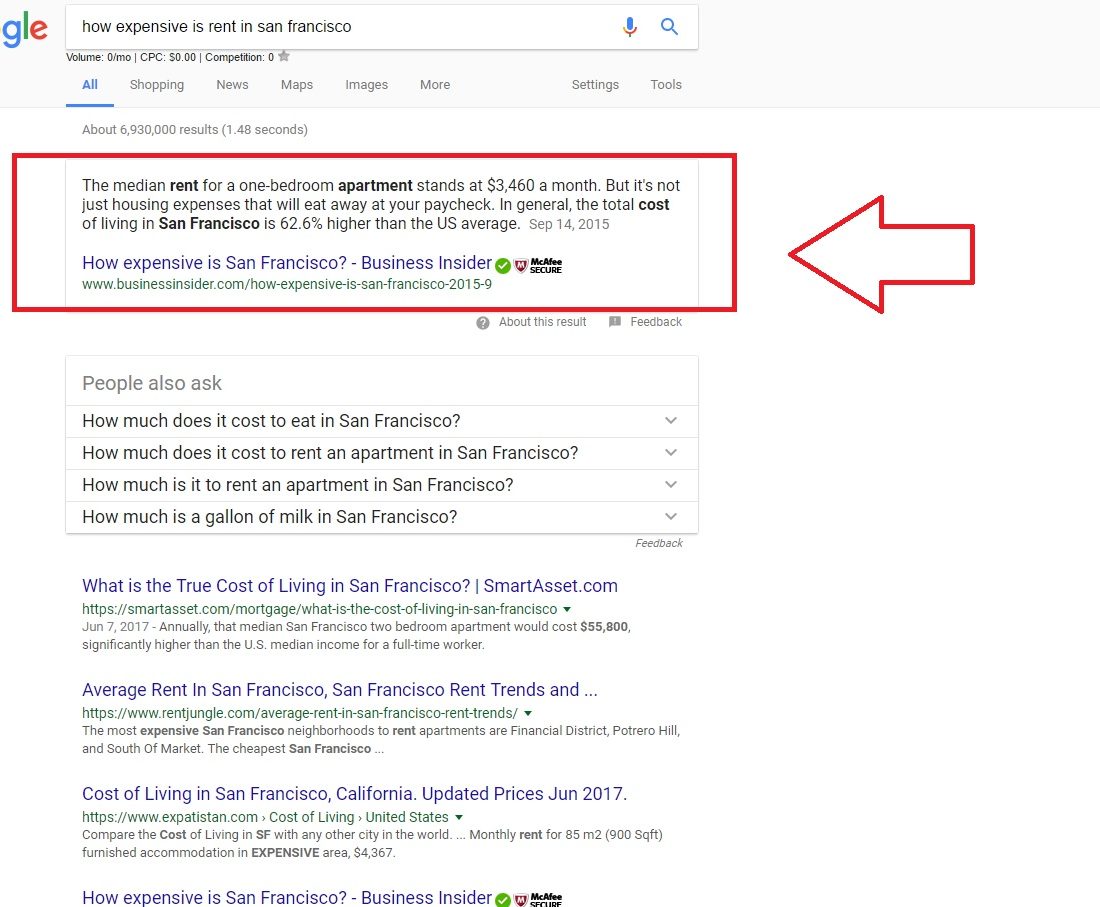
Task: Click About this result link
Action: [542, 322]
